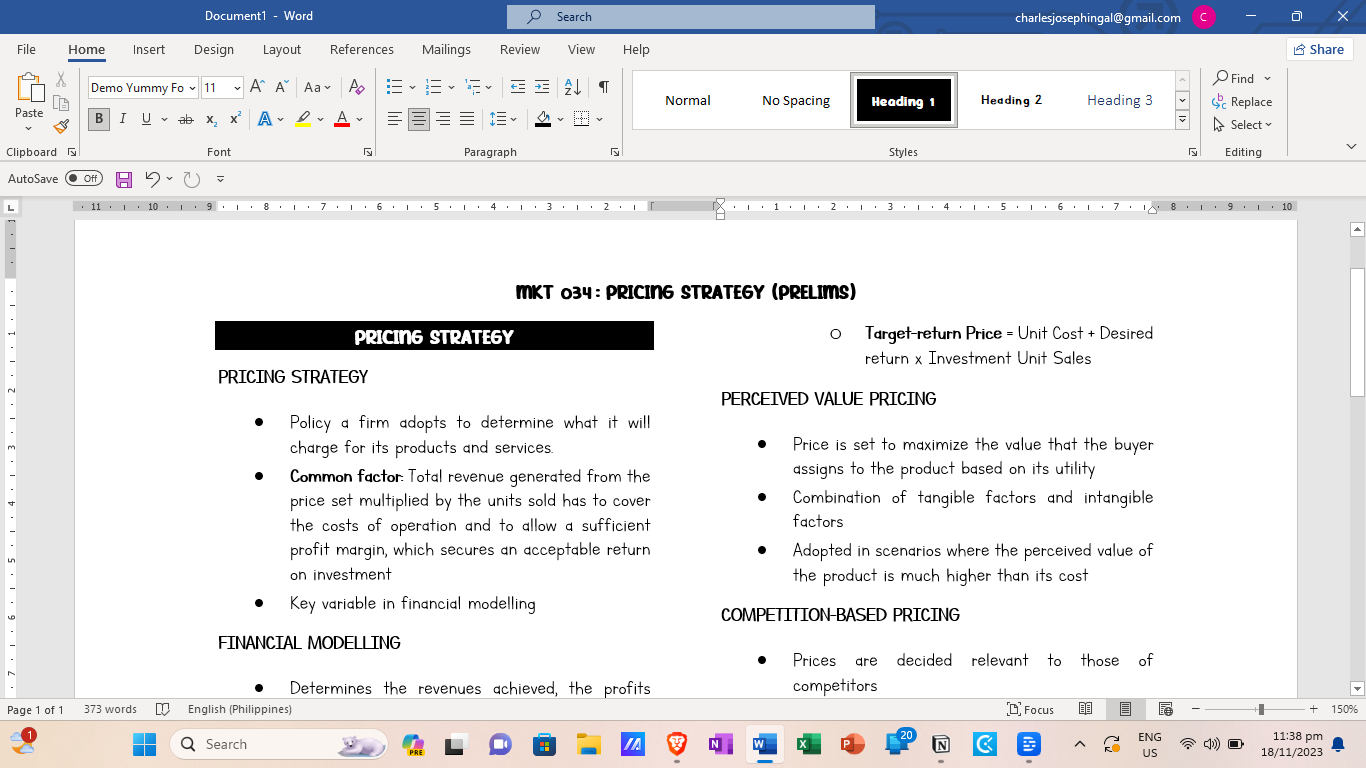Switch to the Insert tab
This screenshot has height=768, width=1366.
[x=149, y=49]
